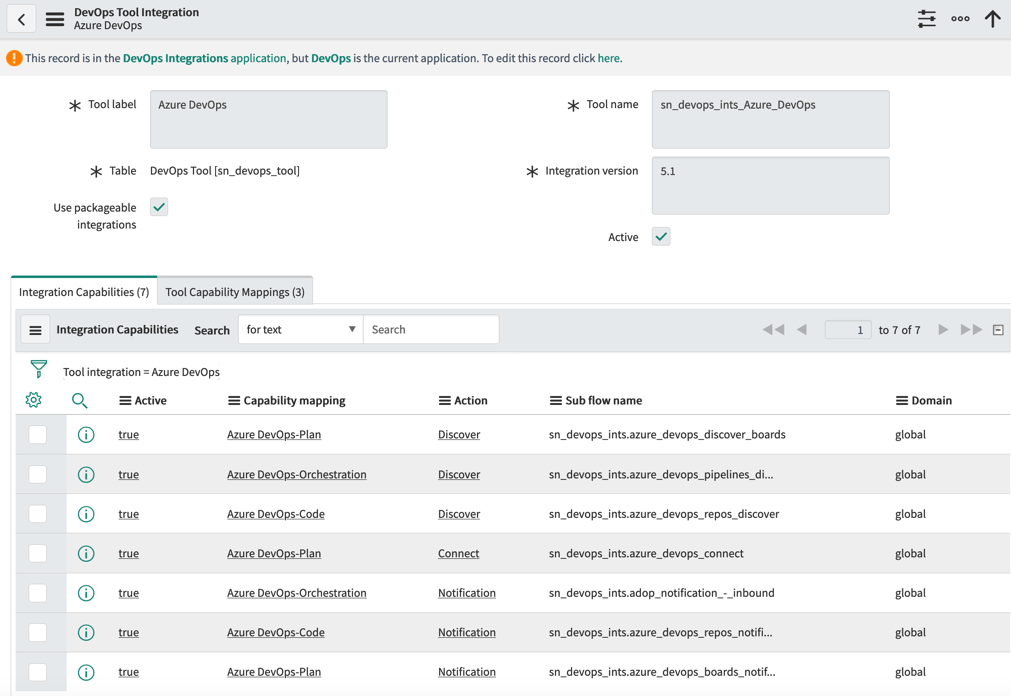Go to next page of list

point(943,330)
